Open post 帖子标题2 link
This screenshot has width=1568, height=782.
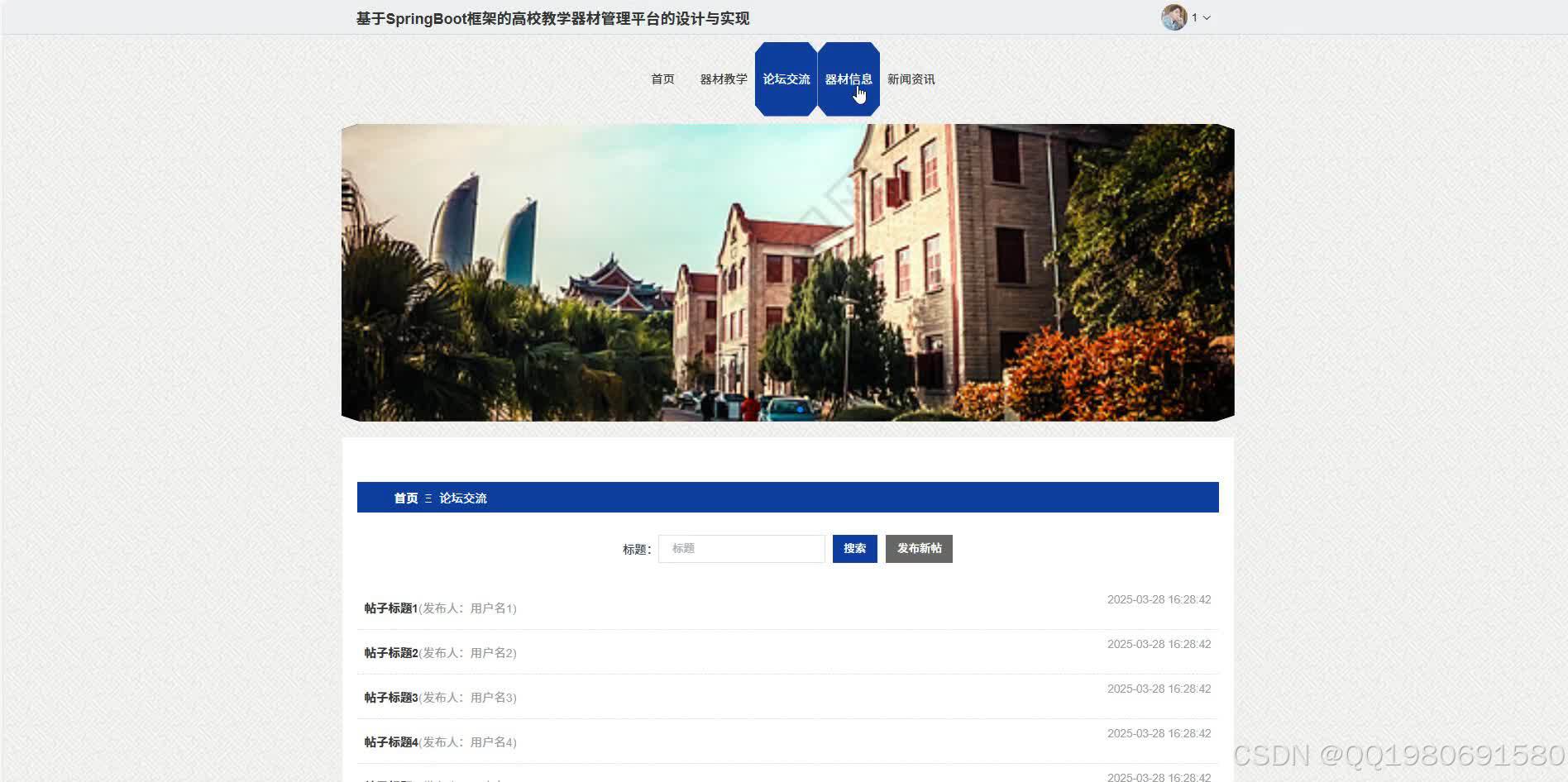coord(390,652)
